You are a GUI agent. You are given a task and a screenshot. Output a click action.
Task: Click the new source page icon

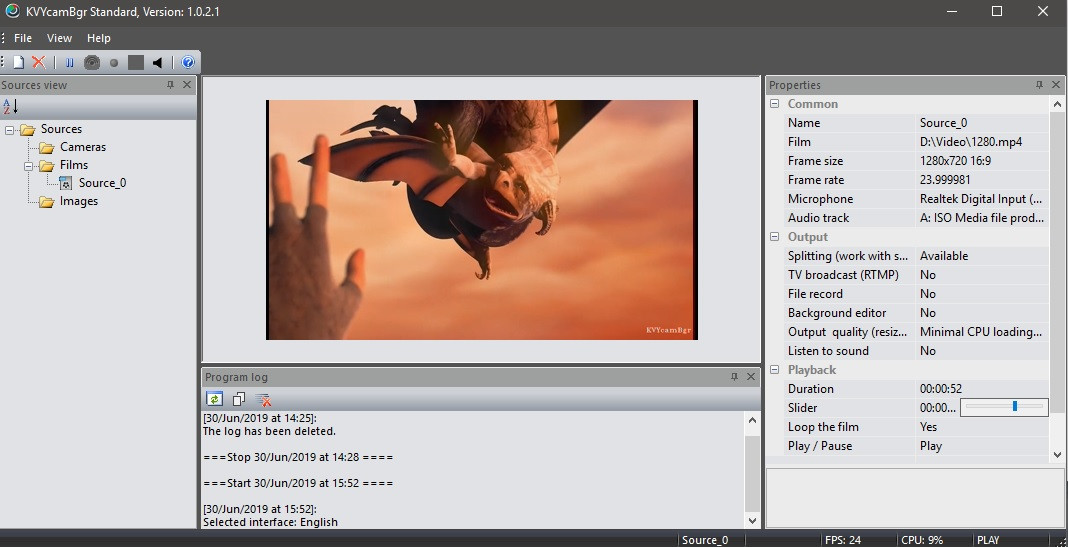[x=19, y=63]
